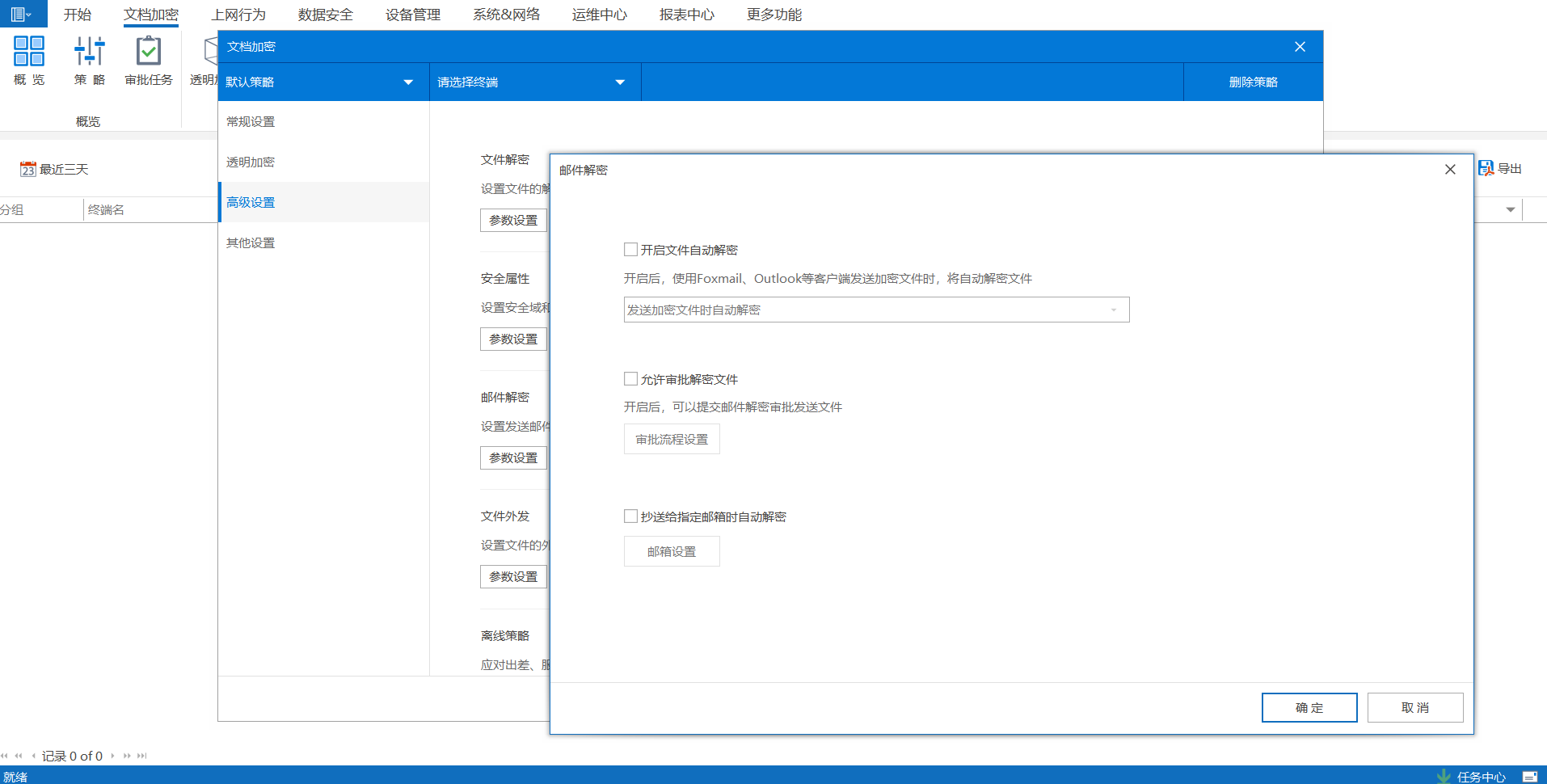Enable 开启文件自动解密 checkbox

pyautogui.click(x=630, y=250)
